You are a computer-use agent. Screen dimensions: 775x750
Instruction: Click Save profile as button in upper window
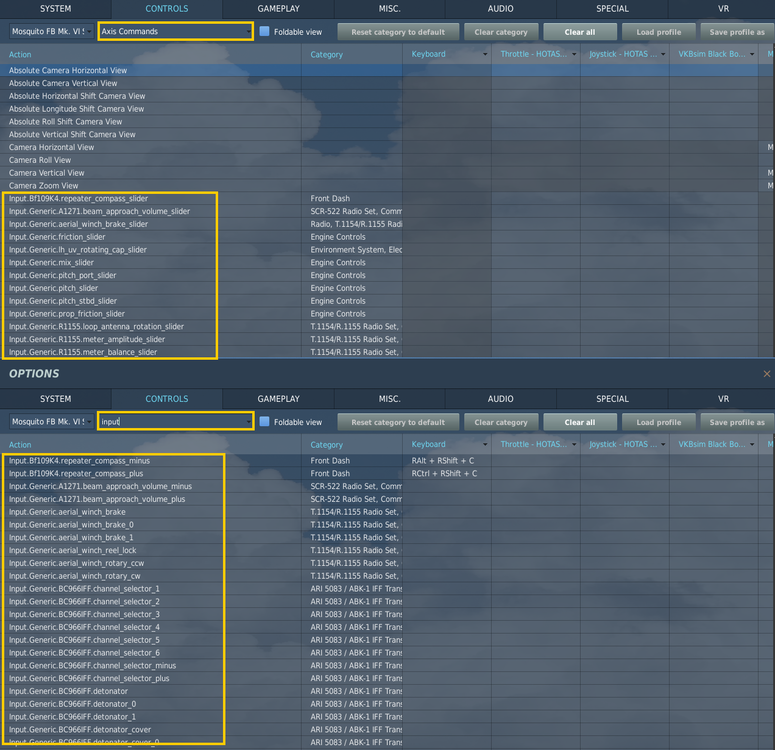[737, 32]
